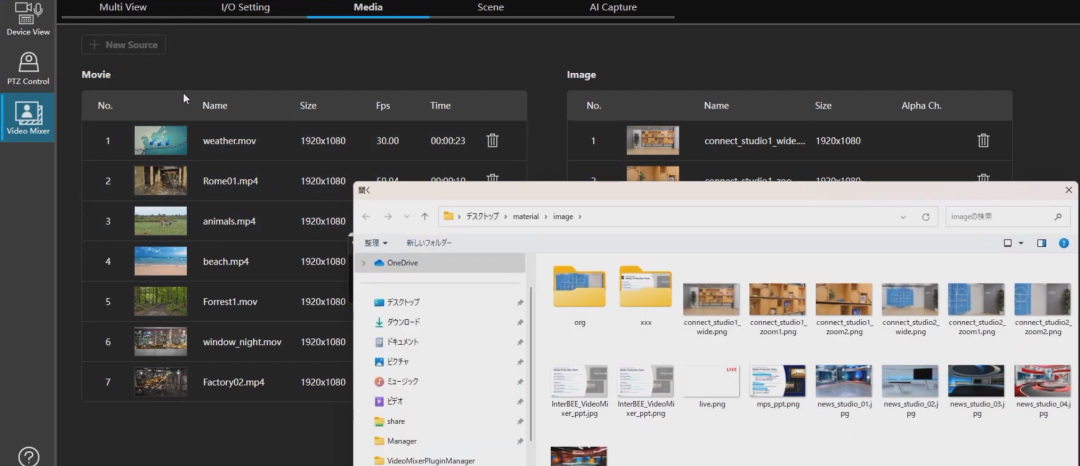Expand the OneDrive tree node

tap(362, 263)
